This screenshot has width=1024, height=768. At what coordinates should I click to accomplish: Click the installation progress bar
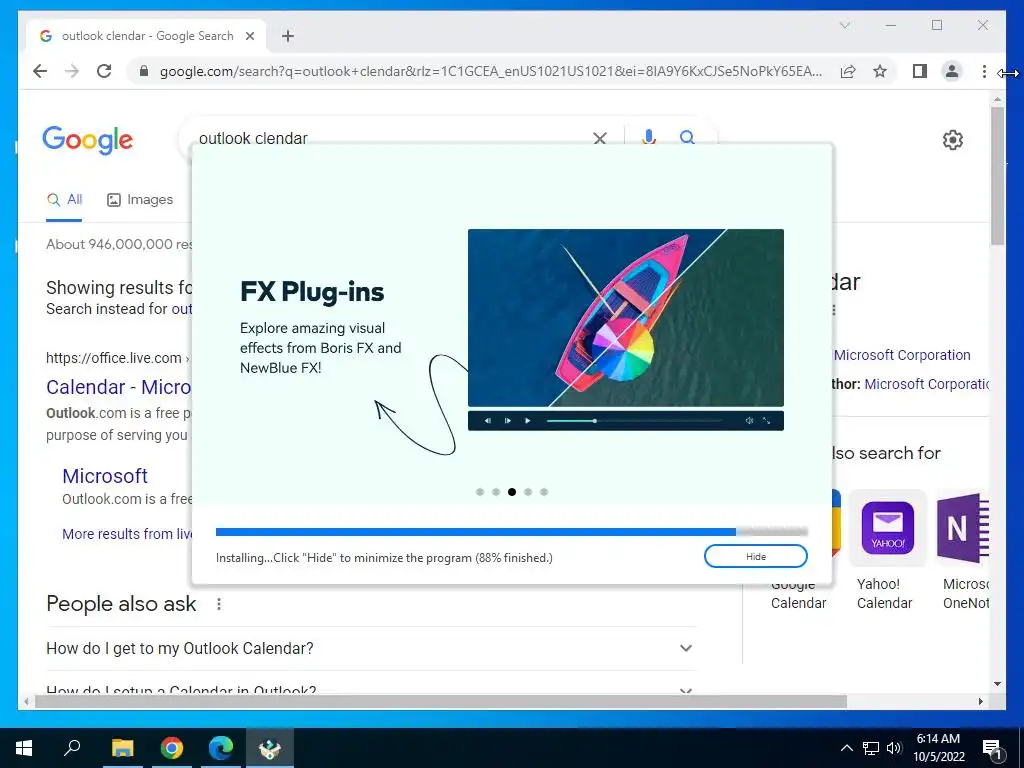pos(511,532)
